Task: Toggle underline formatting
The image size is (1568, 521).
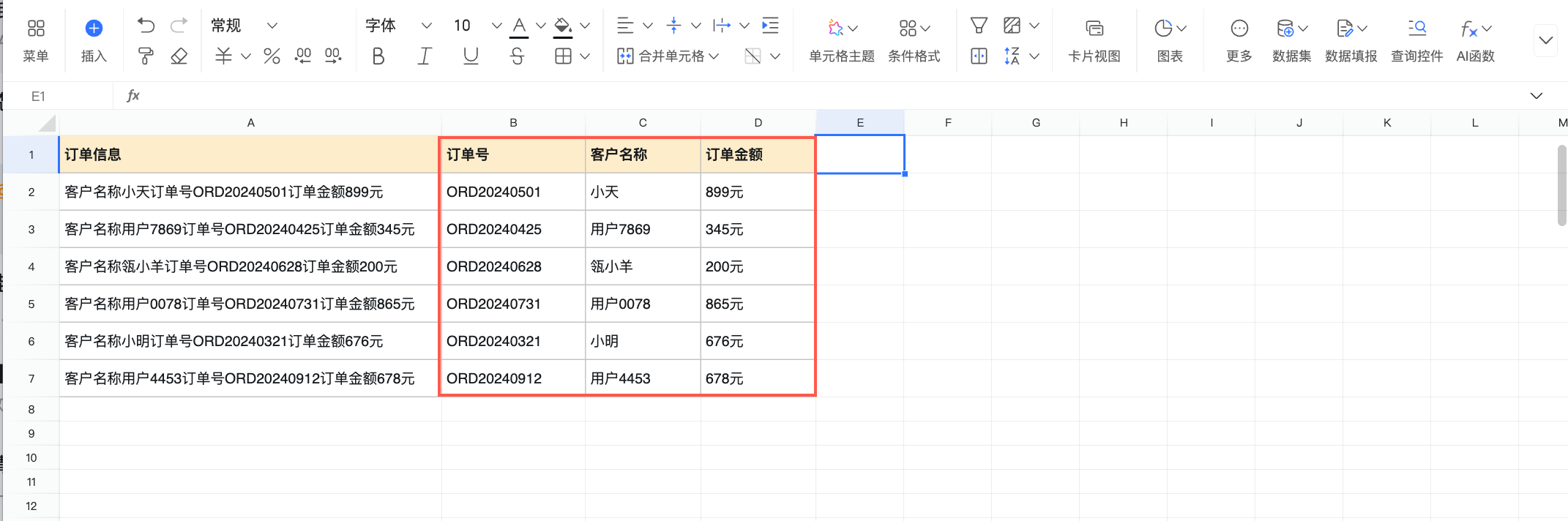Action: click(471, 56)
